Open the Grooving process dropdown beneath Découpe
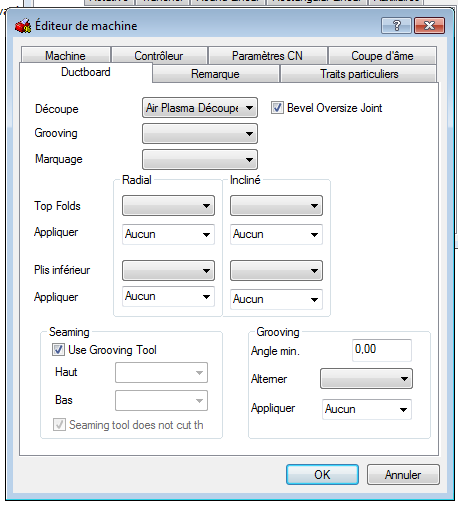Viewport: 458px width, 506px height. (x=200, y=134)
